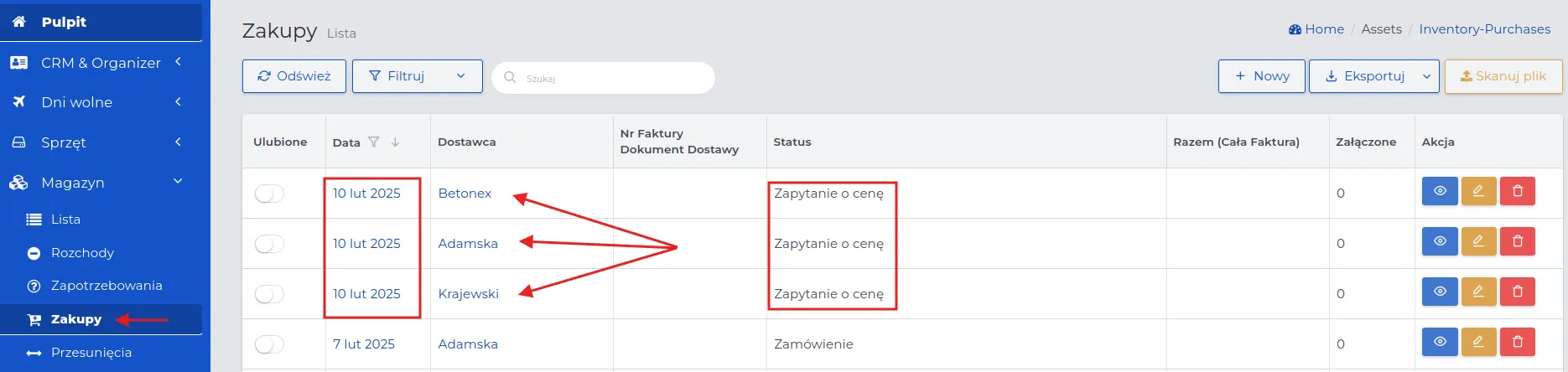Screen dimensions: 1568x372
Task: Toggle favorite switch for Betonex row
Action: [269, 194]
